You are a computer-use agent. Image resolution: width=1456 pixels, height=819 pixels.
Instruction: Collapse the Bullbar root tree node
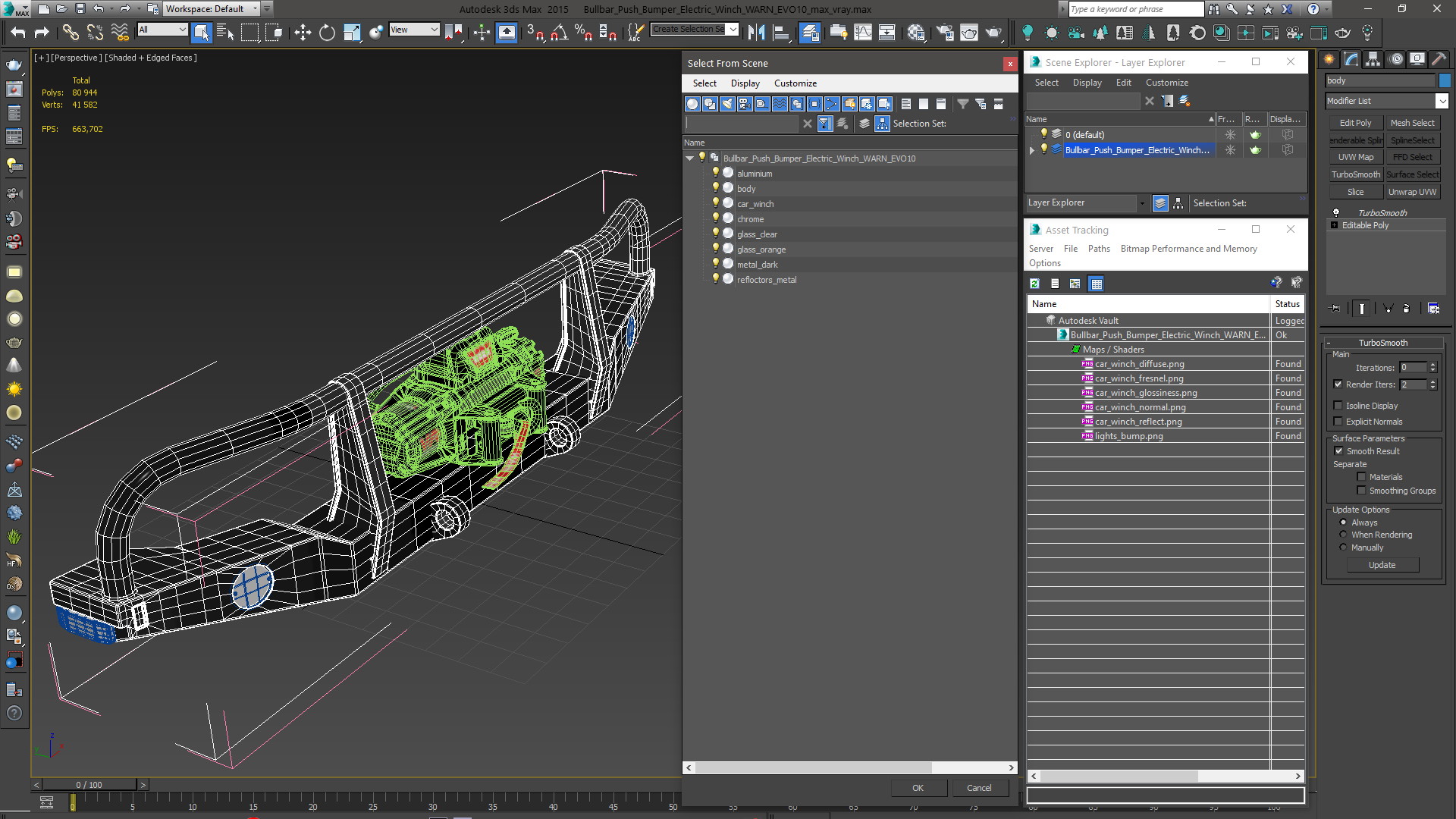pos(689,158)
